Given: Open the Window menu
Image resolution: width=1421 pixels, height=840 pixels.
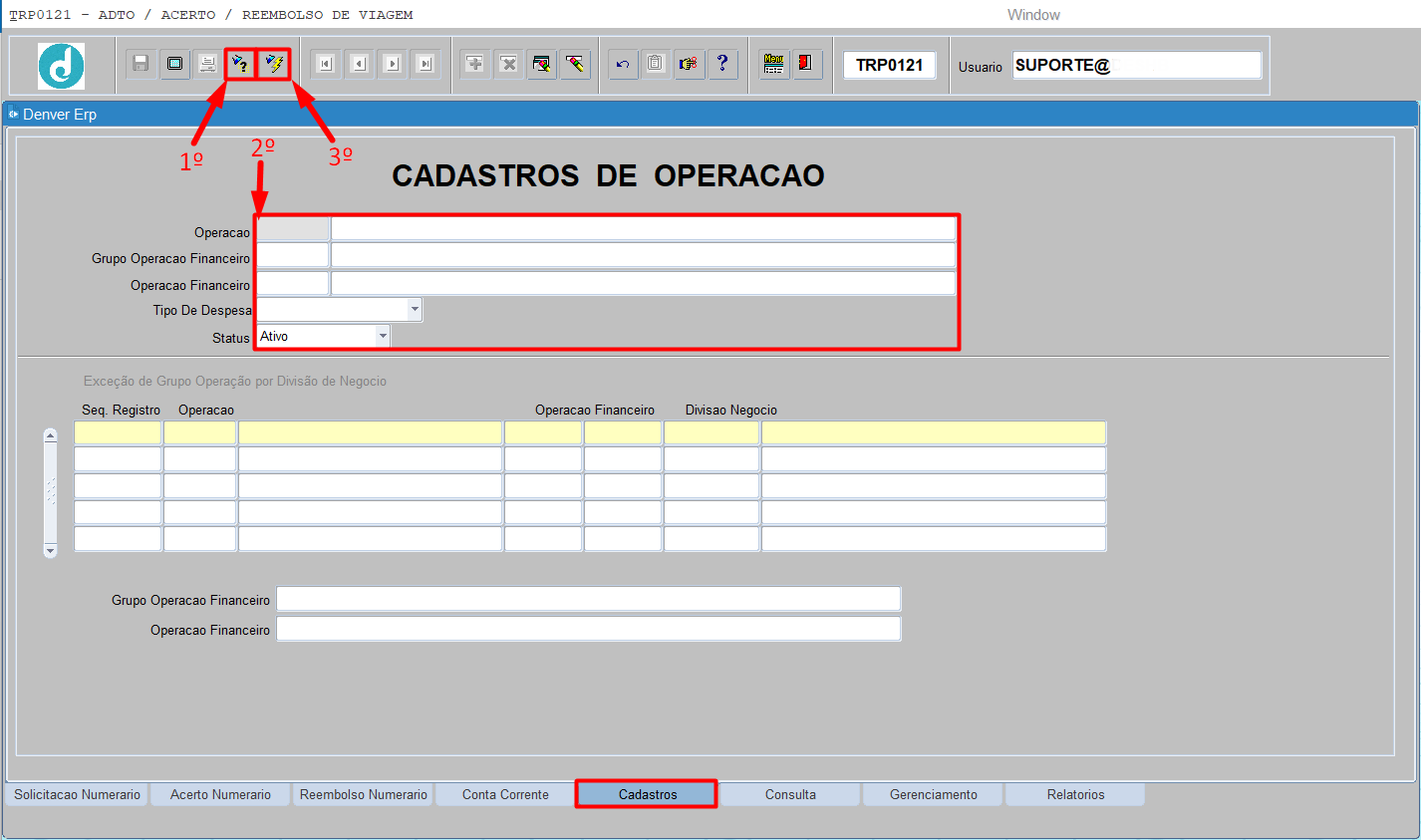Looking at the screenshot, I should (1033, 15).
